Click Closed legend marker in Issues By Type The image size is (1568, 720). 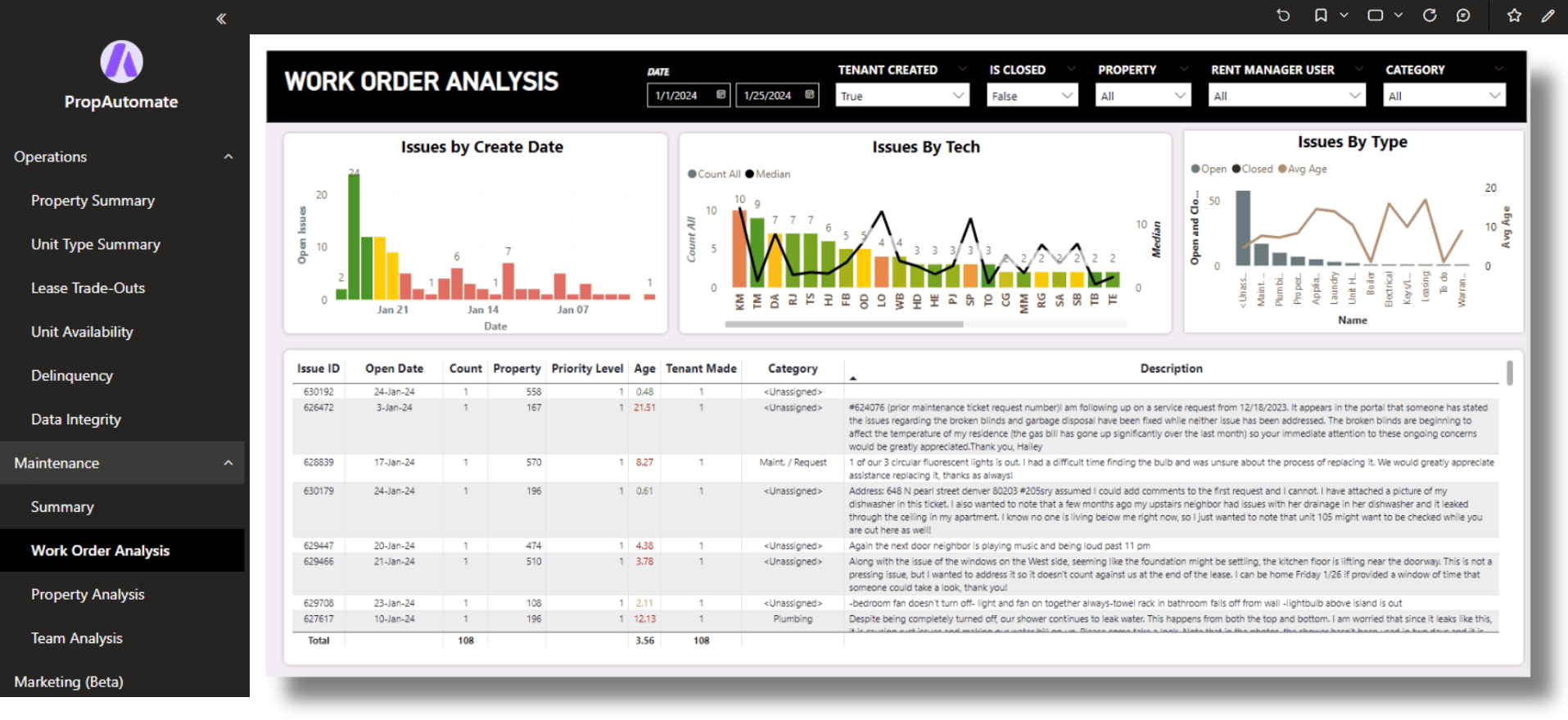[1236, 169]
